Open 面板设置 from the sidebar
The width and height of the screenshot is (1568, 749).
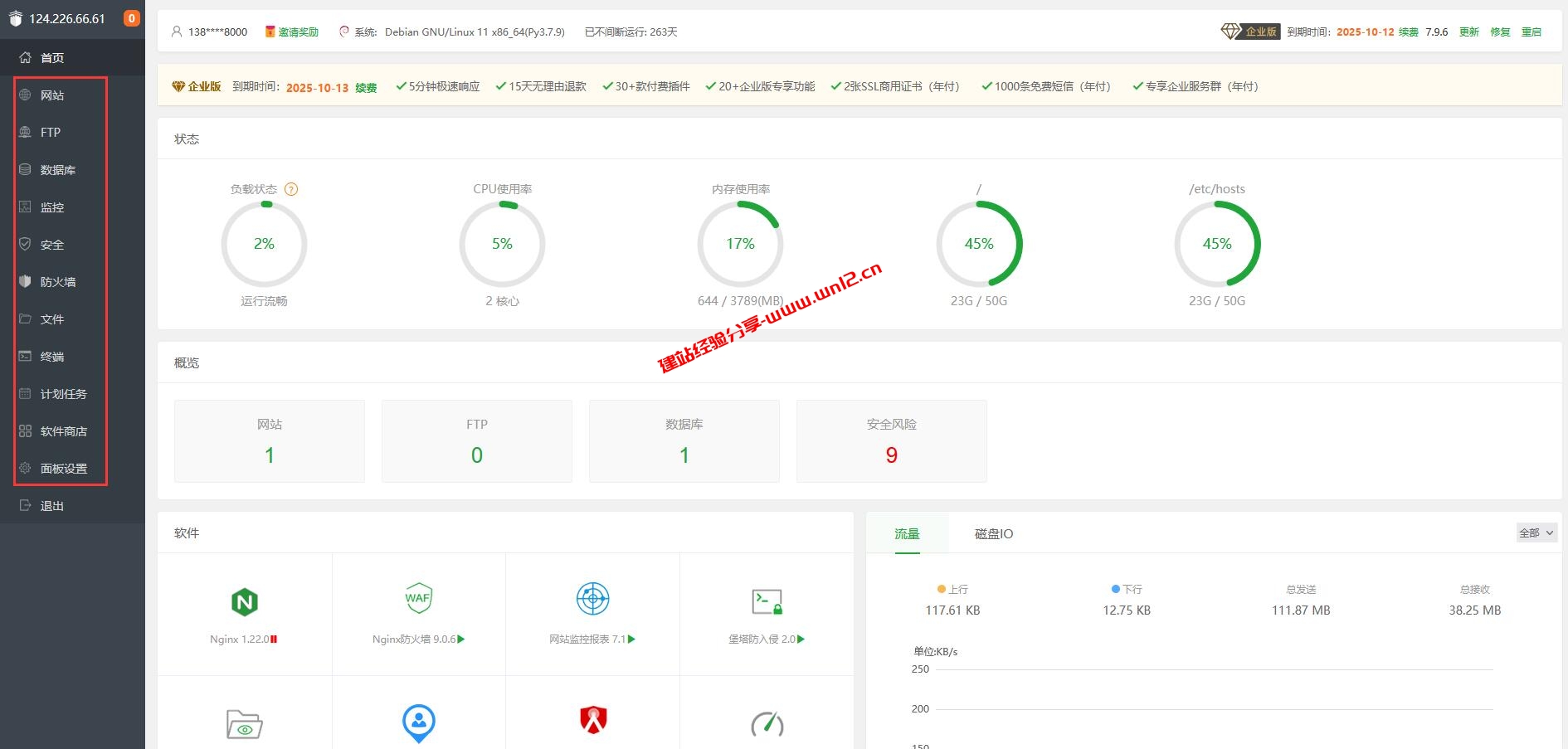click(x=63, y=469)
